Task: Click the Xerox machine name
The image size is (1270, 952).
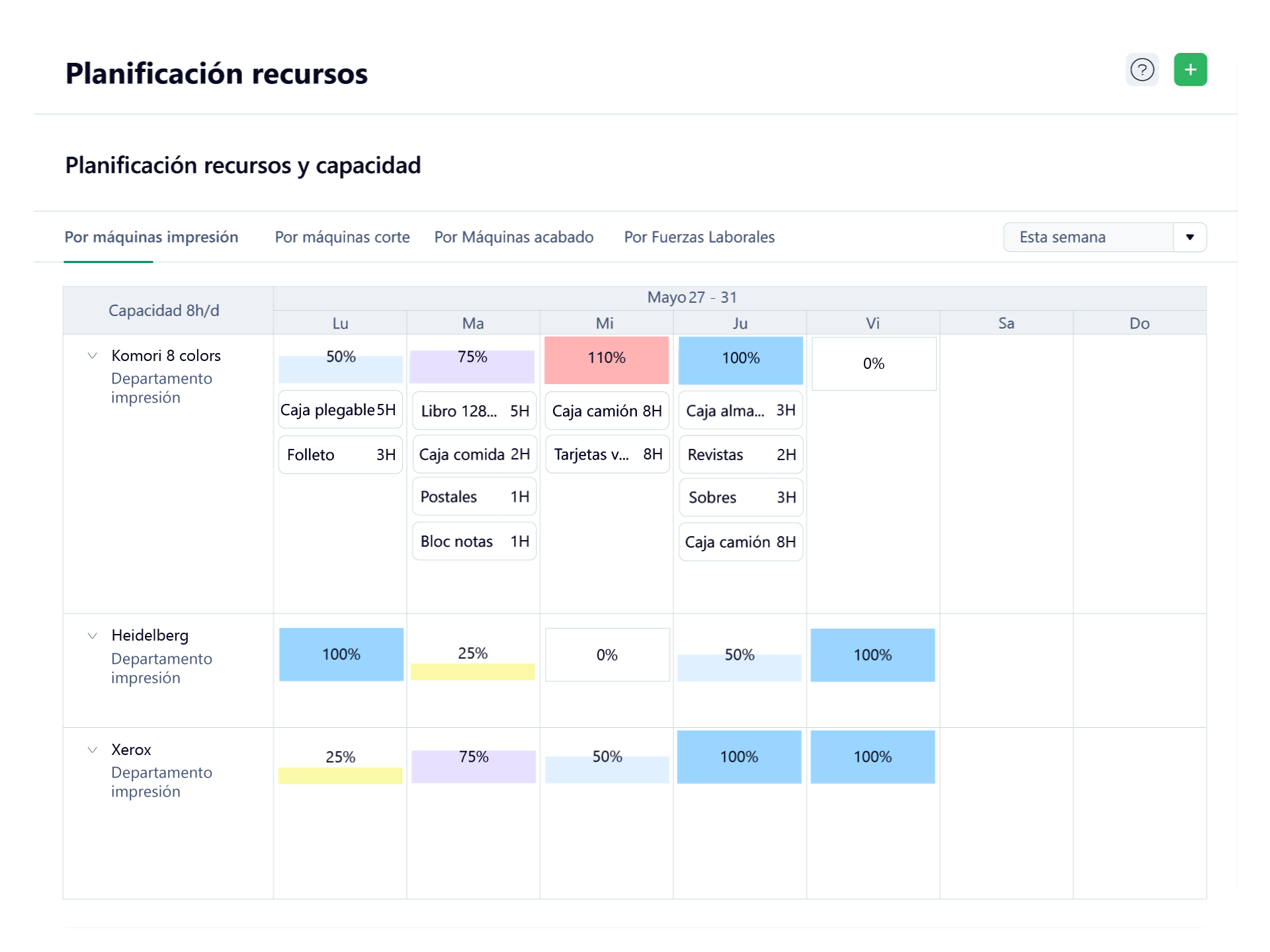Action: (x=131, y=750)
